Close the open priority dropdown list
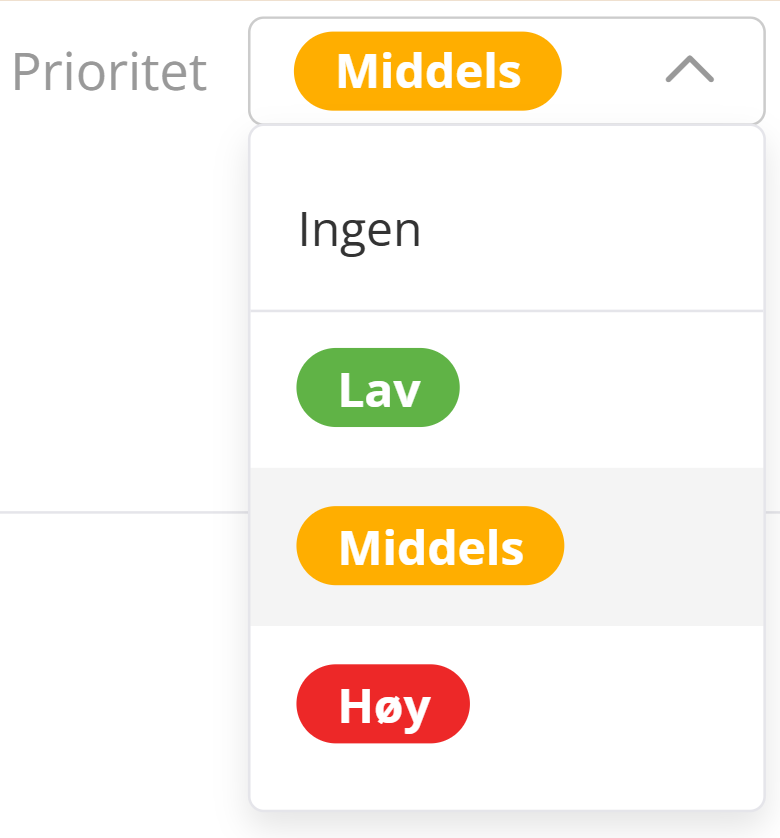Viewport: 780px width, 838px height. 690,70
